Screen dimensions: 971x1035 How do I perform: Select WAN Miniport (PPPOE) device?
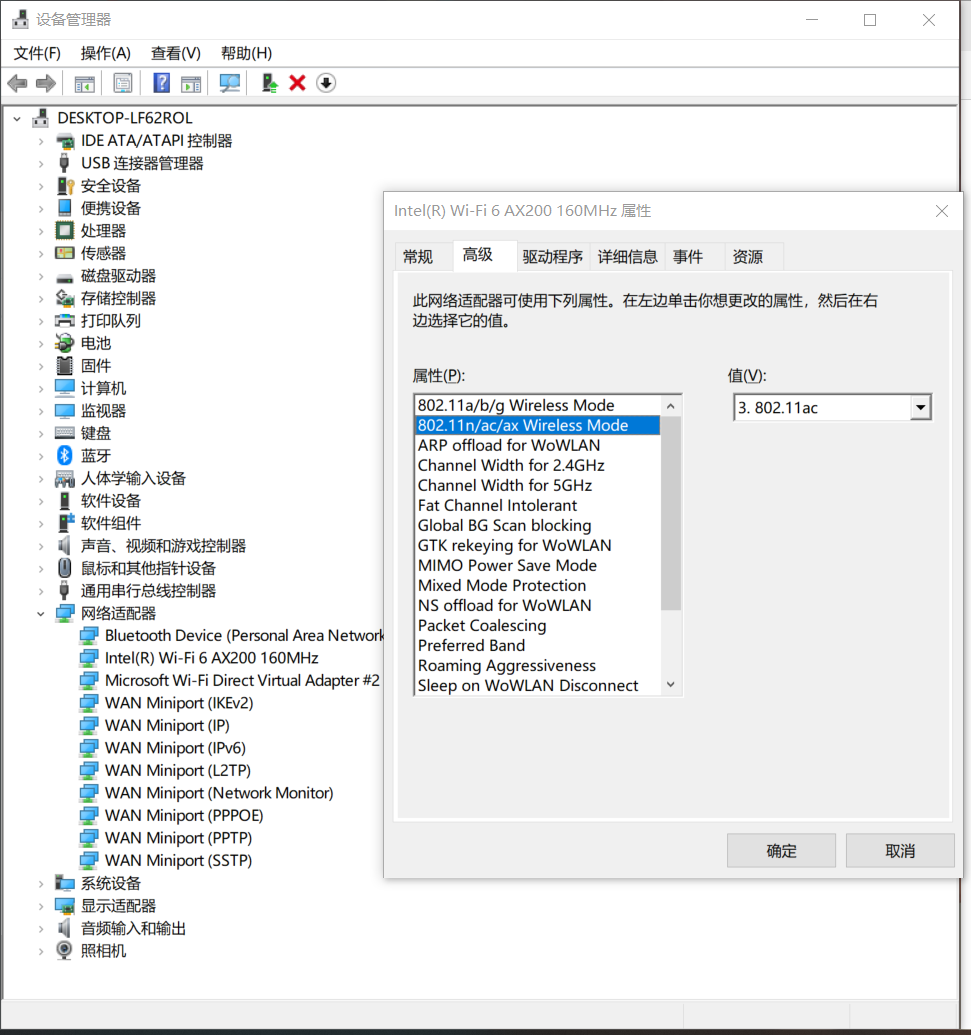coord(184,815)
